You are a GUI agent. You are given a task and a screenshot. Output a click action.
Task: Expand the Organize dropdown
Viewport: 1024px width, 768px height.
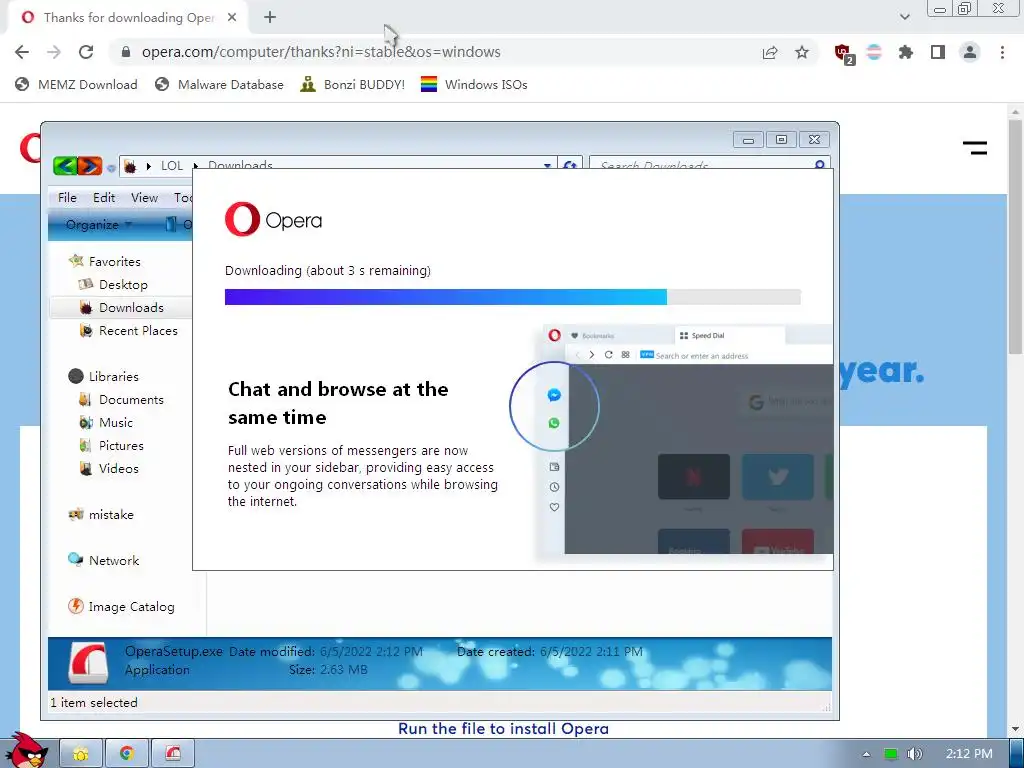coord(99,225)
